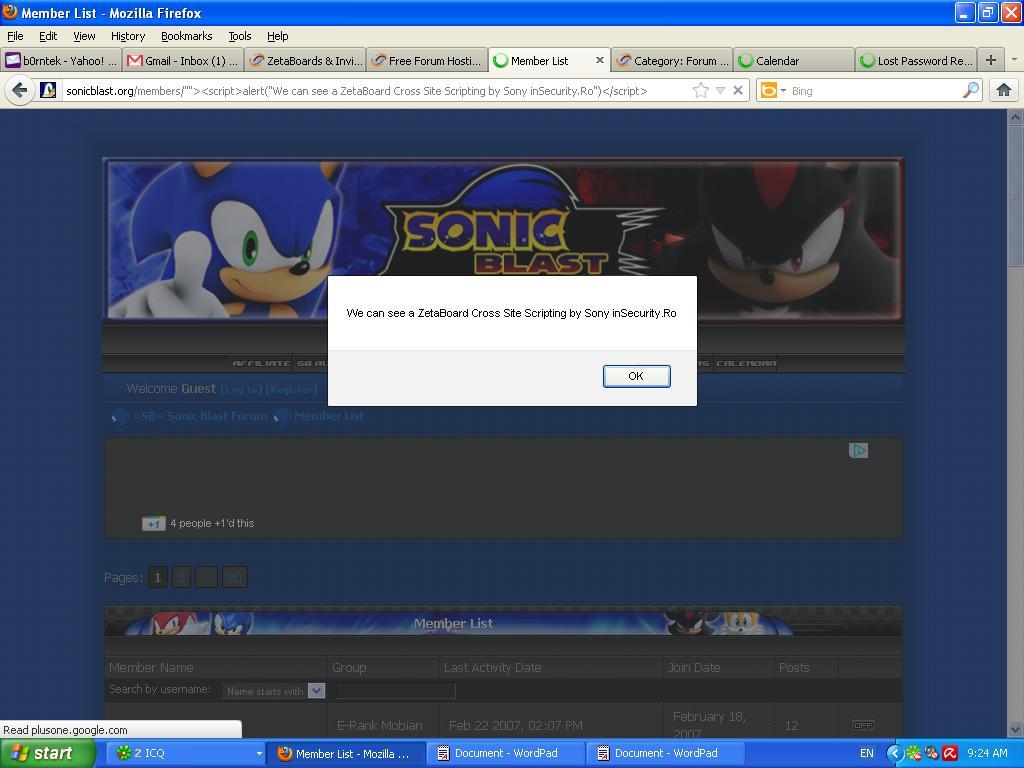Image resolution: width=1024 pixels, height=768 pixels.
Task: Open the Member List breadcrumb link
Action: coord(328,416)
